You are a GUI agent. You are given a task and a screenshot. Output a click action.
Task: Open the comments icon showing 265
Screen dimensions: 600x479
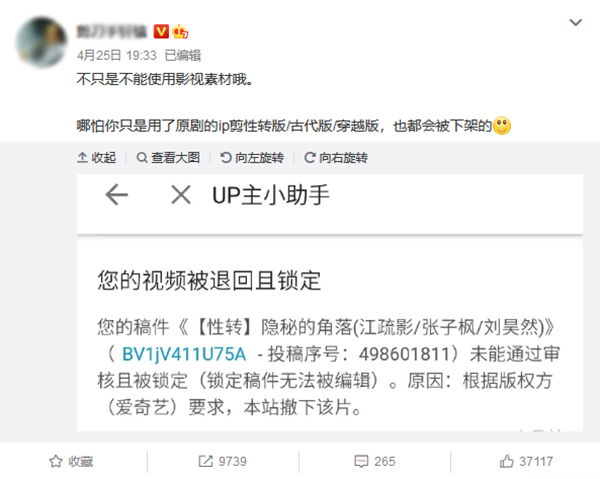(375, 461)
